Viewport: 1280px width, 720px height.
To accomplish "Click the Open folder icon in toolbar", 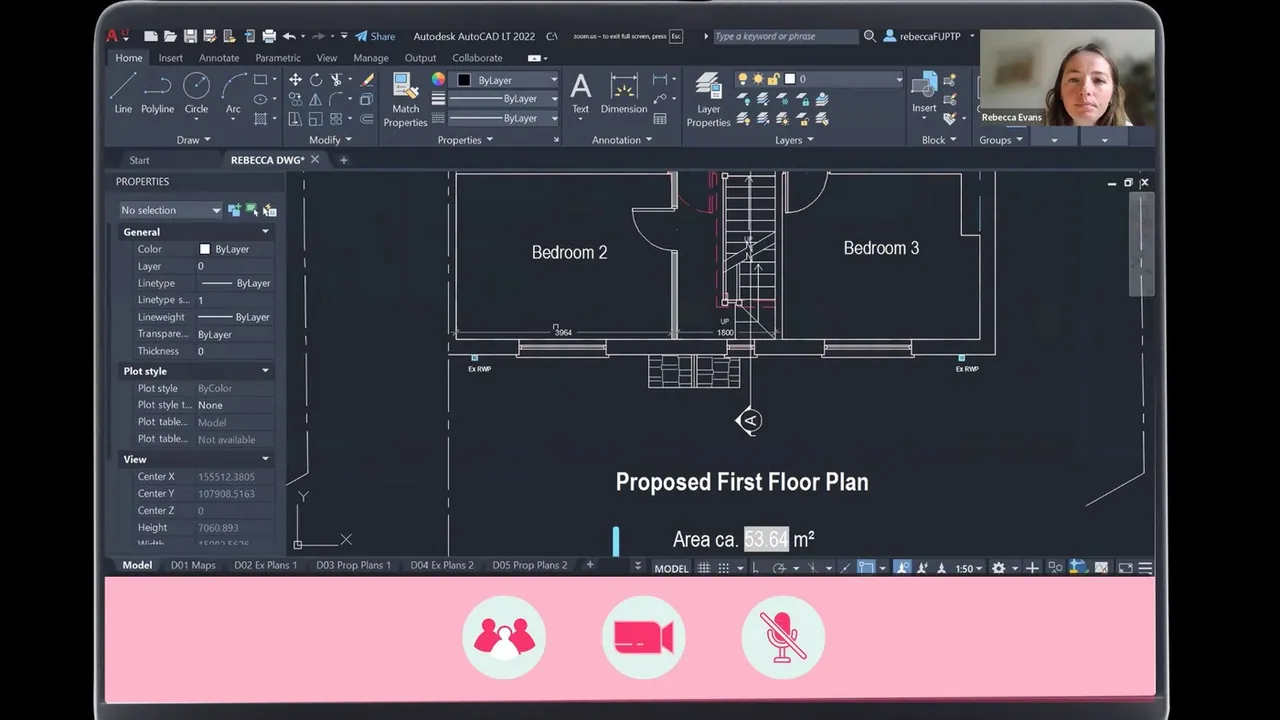I will click(170, 36).
